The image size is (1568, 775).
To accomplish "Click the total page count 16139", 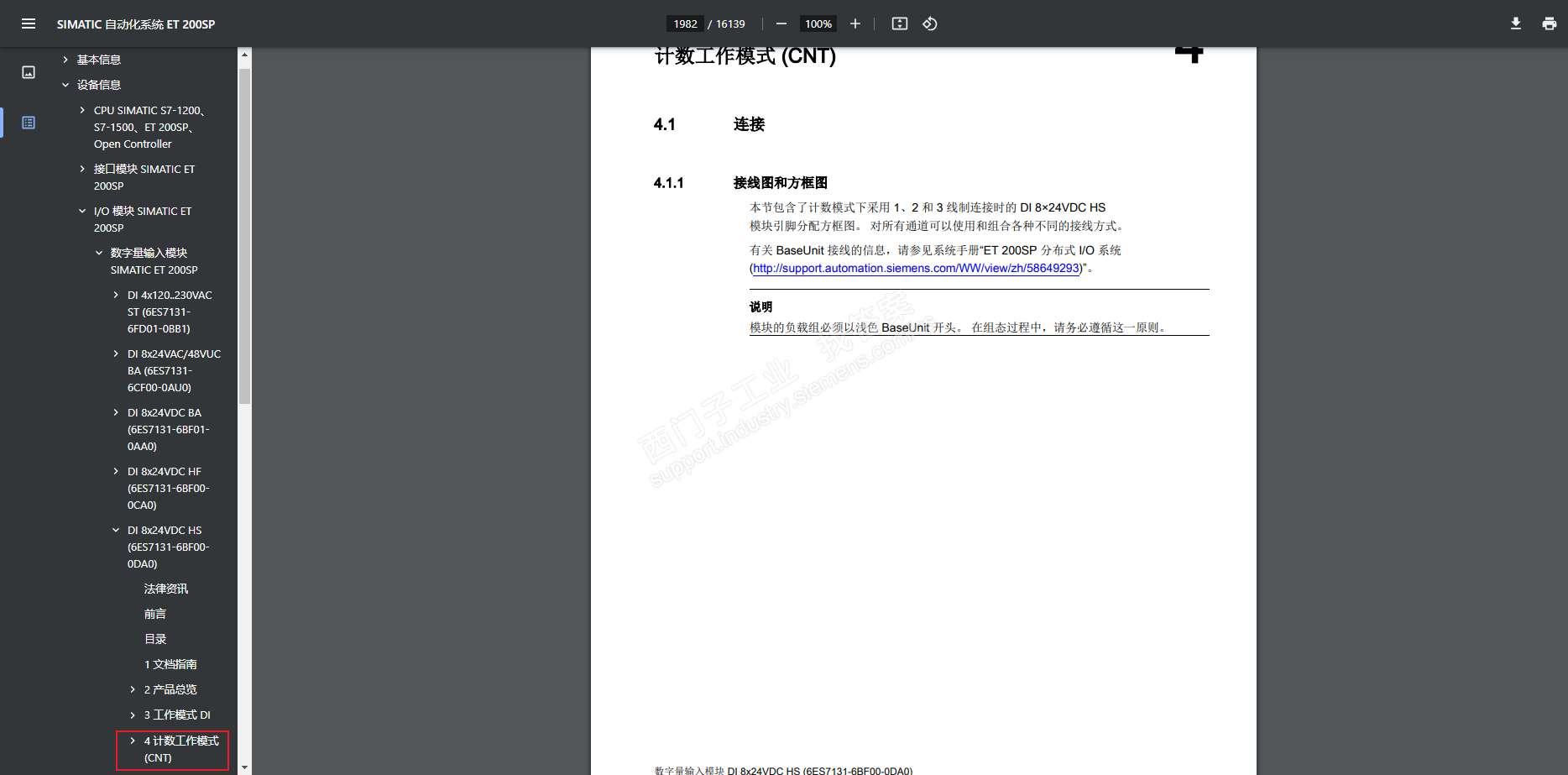I will (730, 24).
